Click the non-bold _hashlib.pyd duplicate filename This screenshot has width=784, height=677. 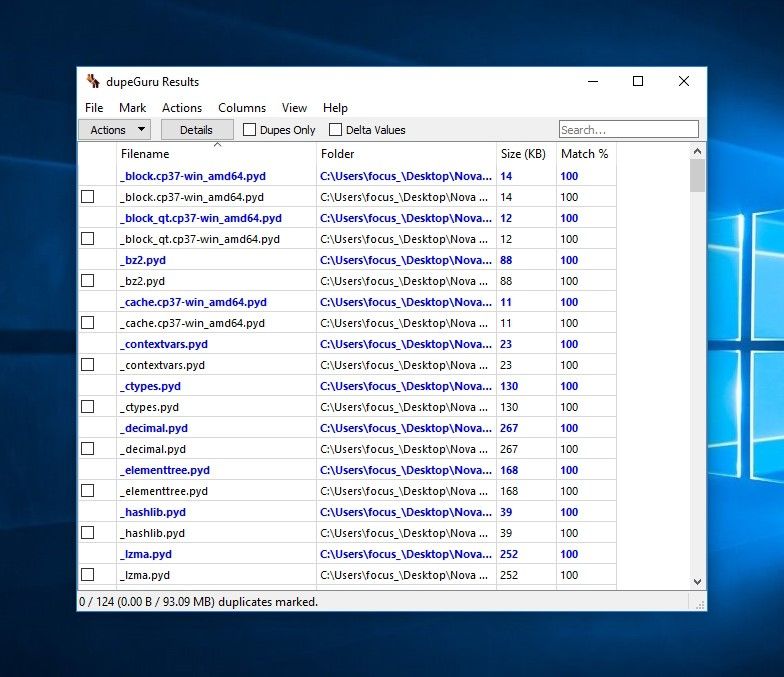pyautogui.click(x=152, y=533)
